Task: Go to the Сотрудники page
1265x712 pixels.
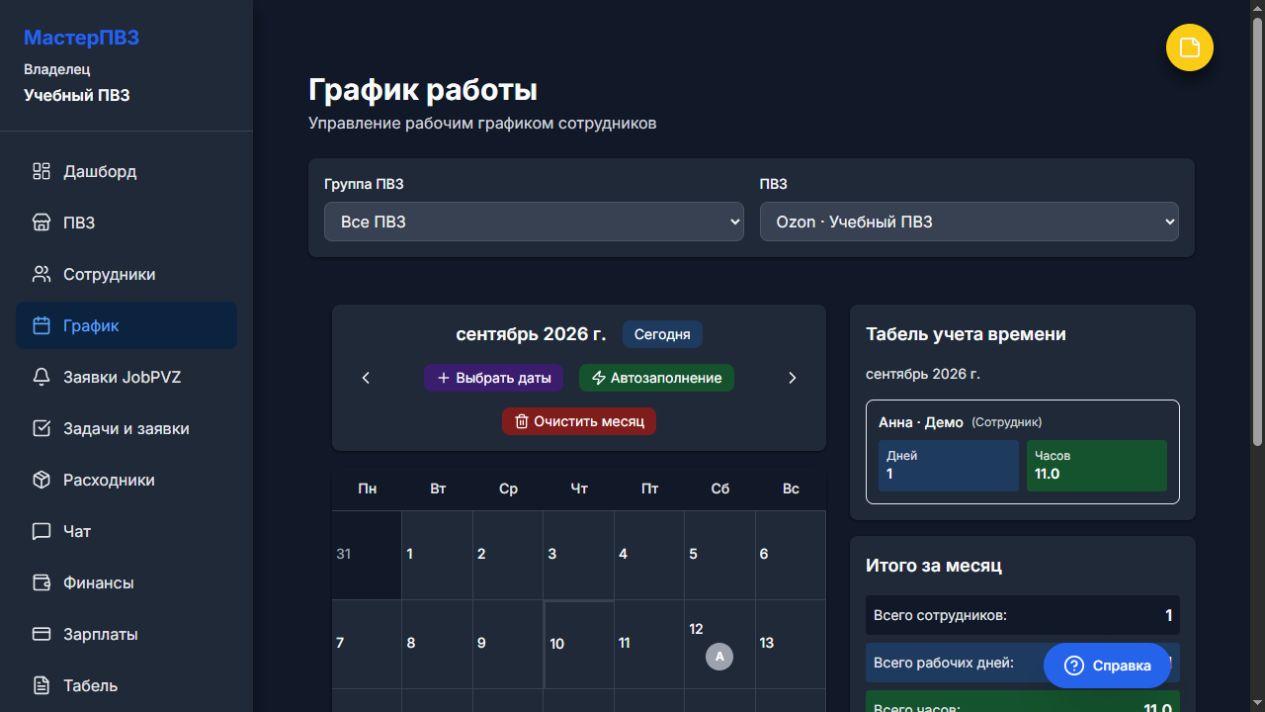Action: tap(126, 274)
